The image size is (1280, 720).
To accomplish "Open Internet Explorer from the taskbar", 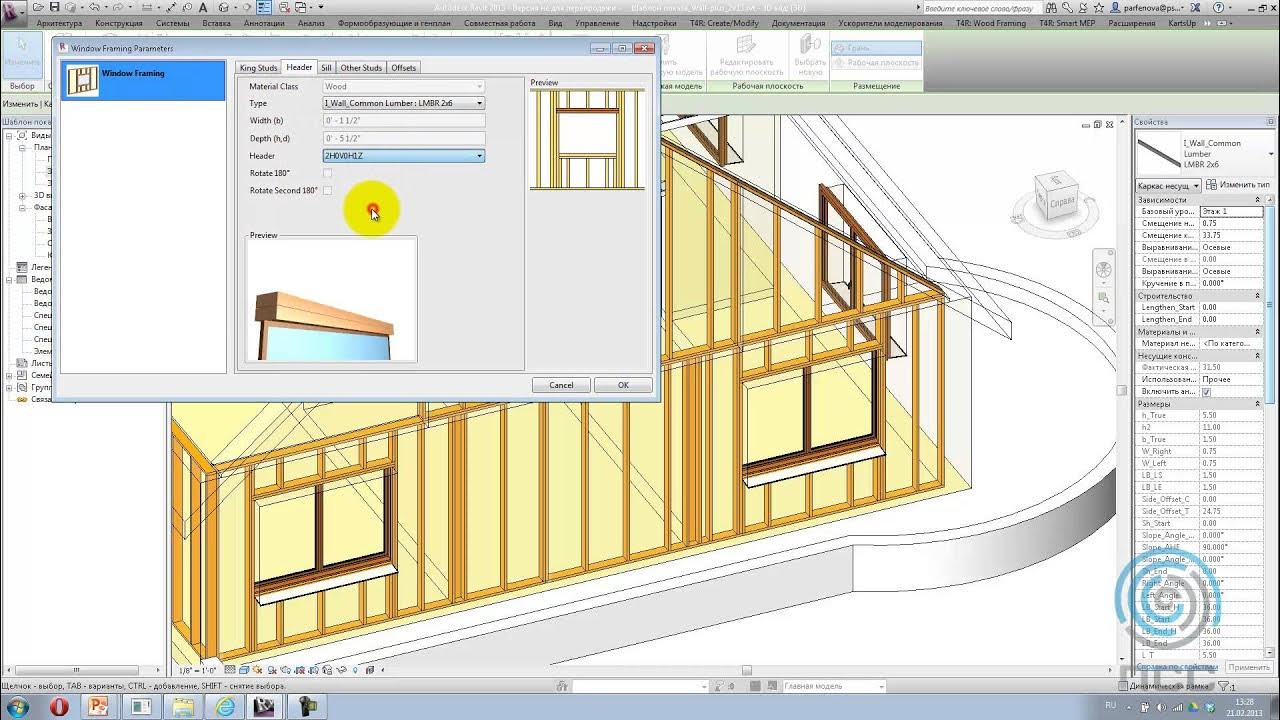I will pos(226,706).
